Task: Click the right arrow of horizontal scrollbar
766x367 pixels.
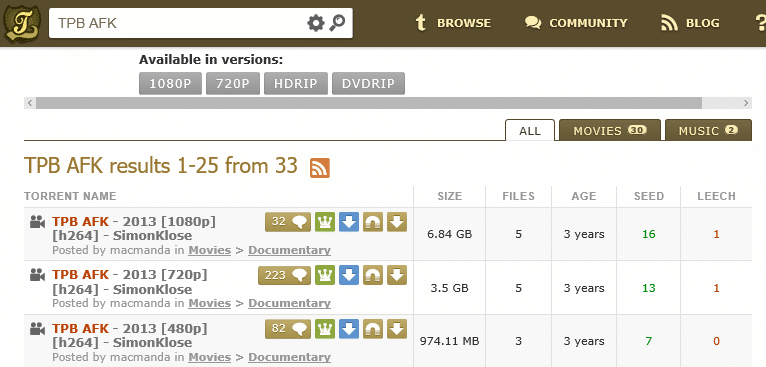Action: click(746, 103)
